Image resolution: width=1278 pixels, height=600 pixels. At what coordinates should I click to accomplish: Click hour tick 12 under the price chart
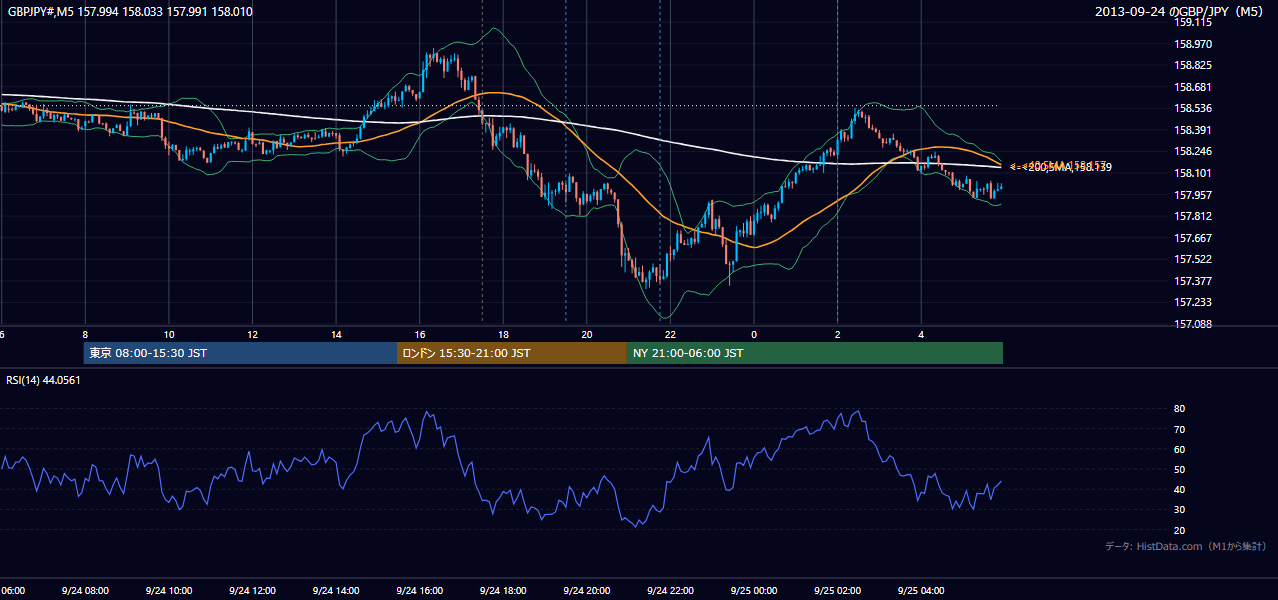click(x=252, y=334)
